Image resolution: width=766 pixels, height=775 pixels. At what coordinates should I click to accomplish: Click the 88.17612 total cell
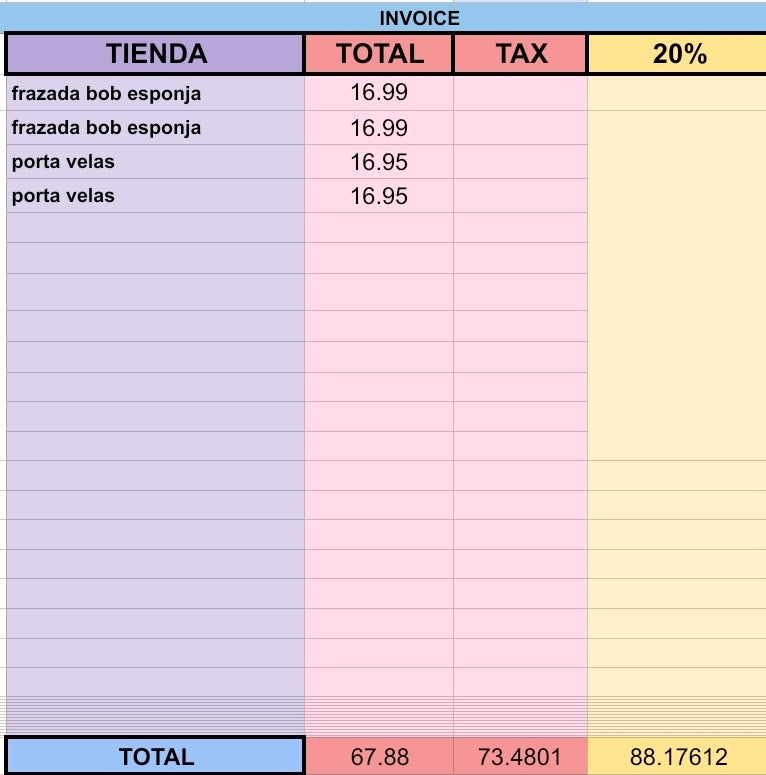(678, 756)
